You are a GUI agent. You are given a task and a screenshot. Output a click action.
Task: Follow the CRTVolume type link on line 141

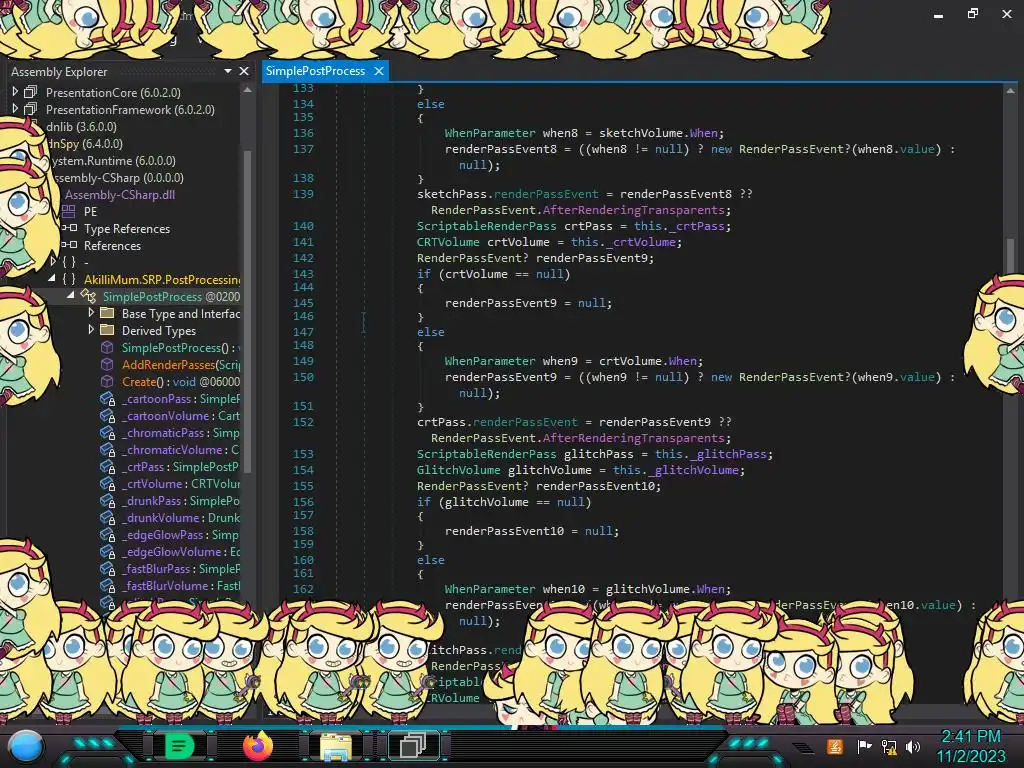pyautogui.click(x=449, y=242)
